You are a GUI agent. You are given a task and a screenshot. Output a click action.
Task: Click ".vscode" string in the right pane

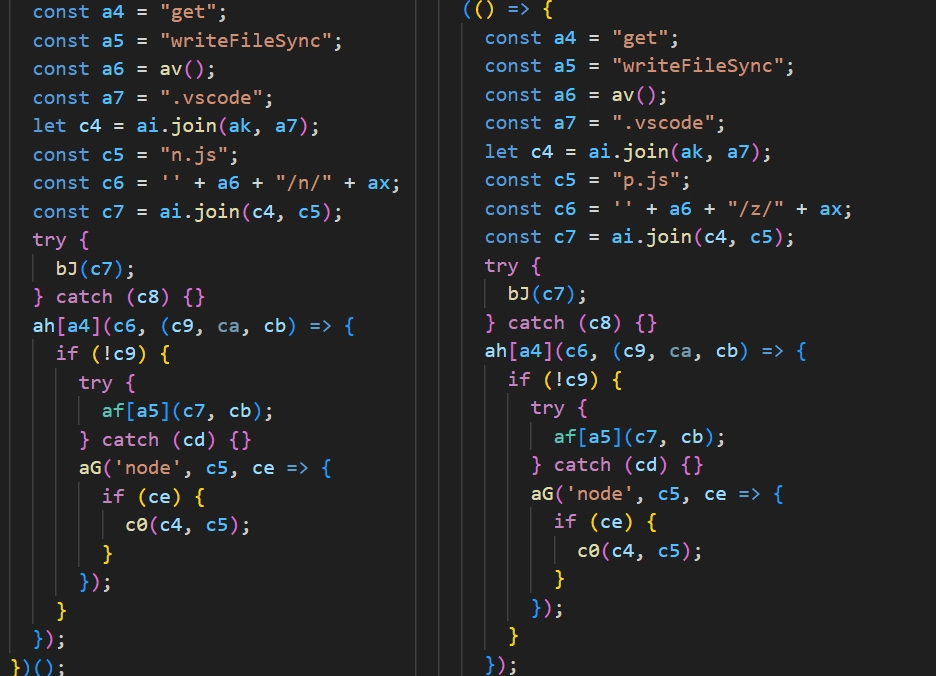pyautogui.click(x=663, y=123)
